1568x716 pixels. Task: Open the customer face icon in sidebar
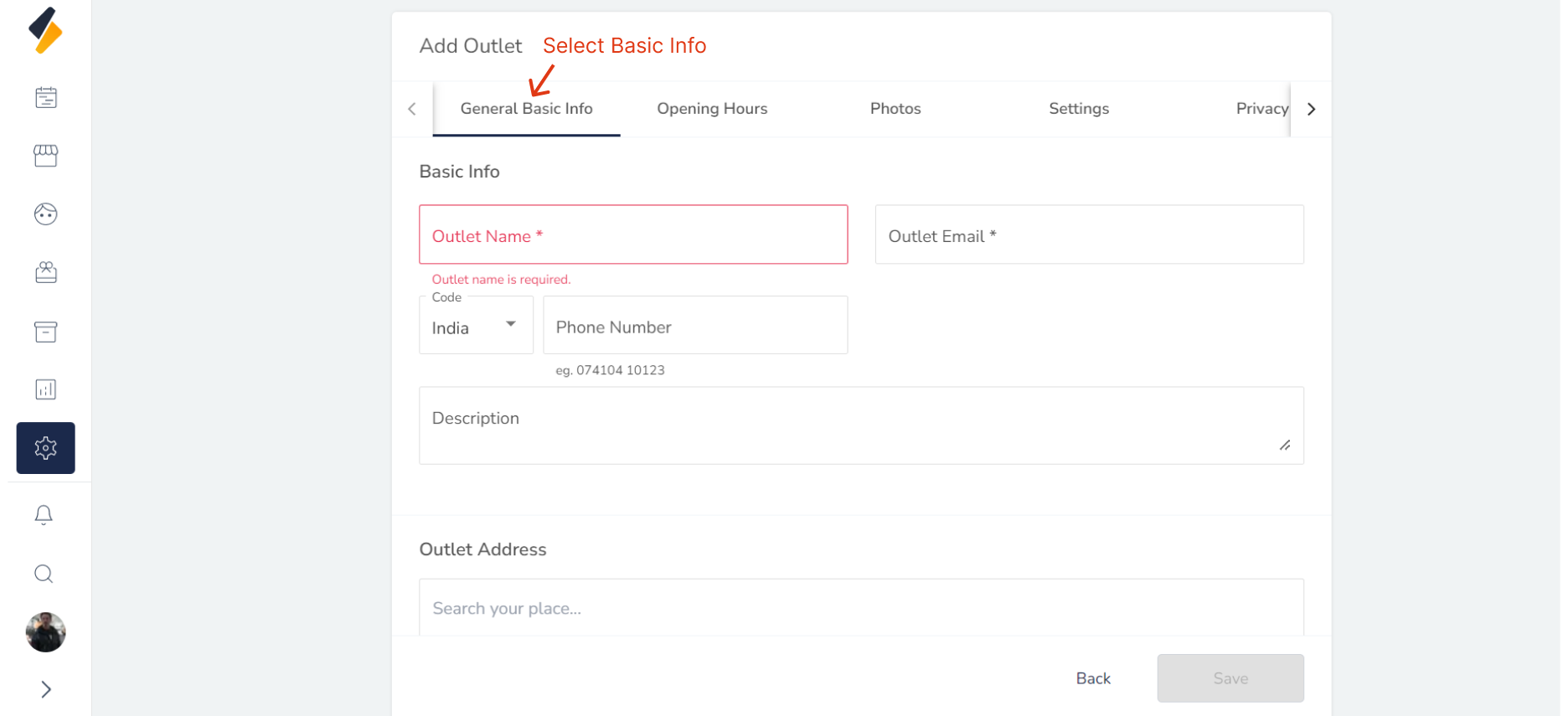(x=46, y=214)
